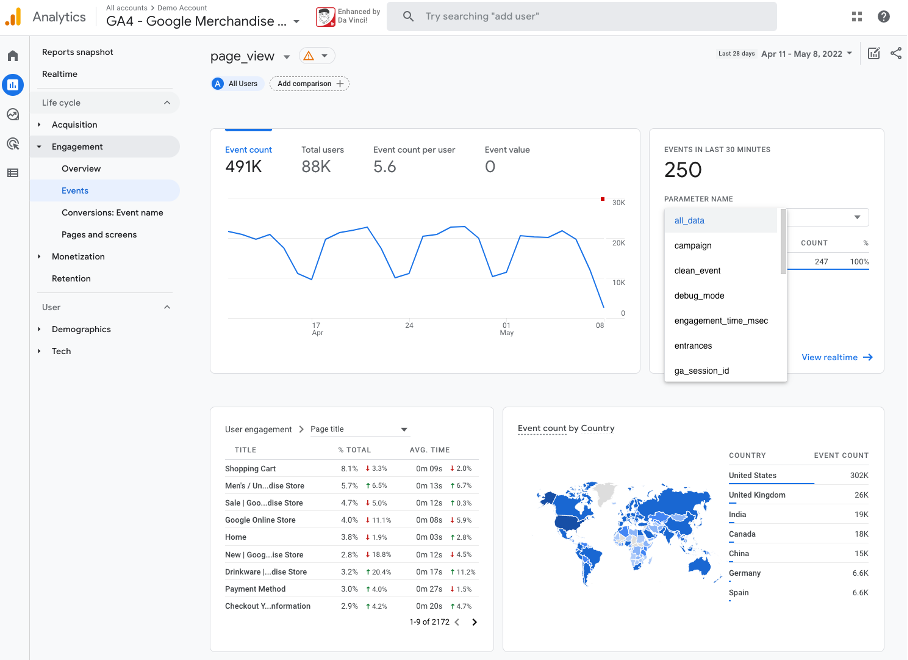Image resolution: width=908 pixels, height=660 pixels.
Task: Click the Help question mark icon
Action: pyautogui.click(x=885, y=16)
